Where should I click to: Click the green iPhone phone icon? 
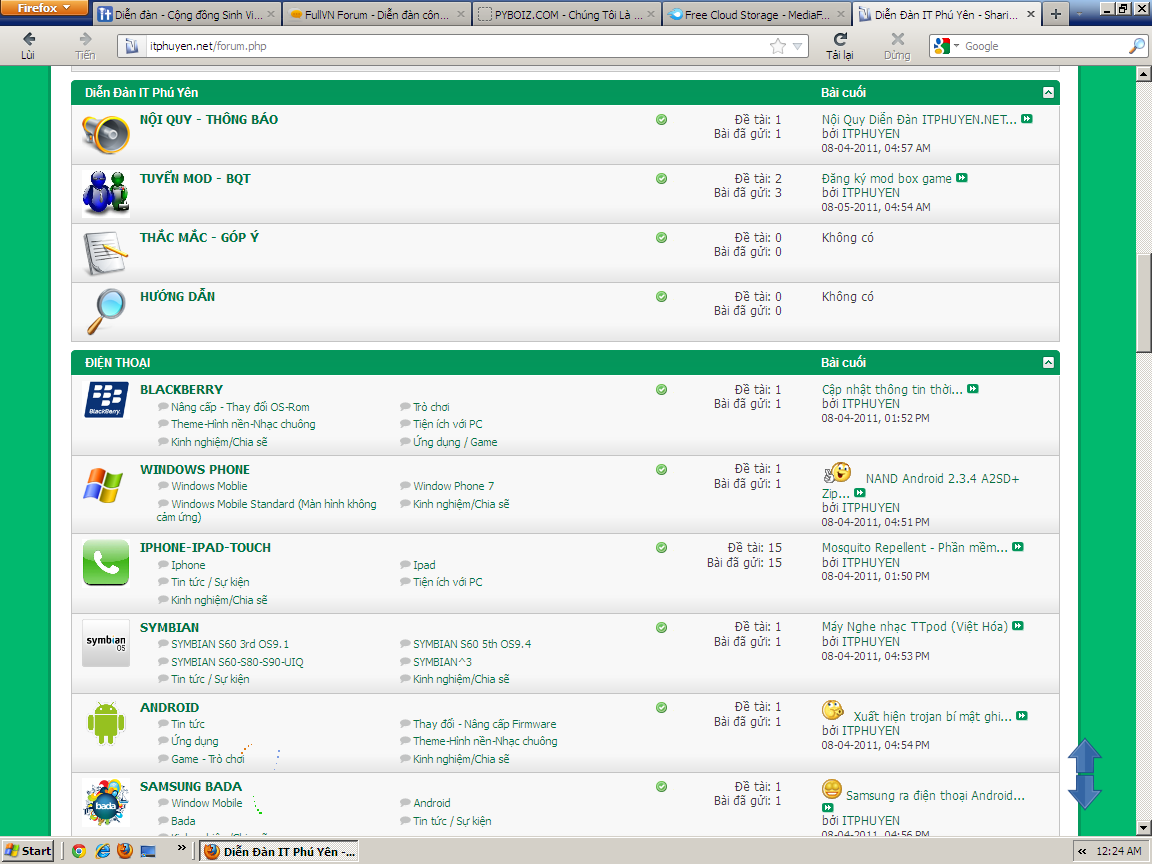pyautogui.click(x=106, y=563)
